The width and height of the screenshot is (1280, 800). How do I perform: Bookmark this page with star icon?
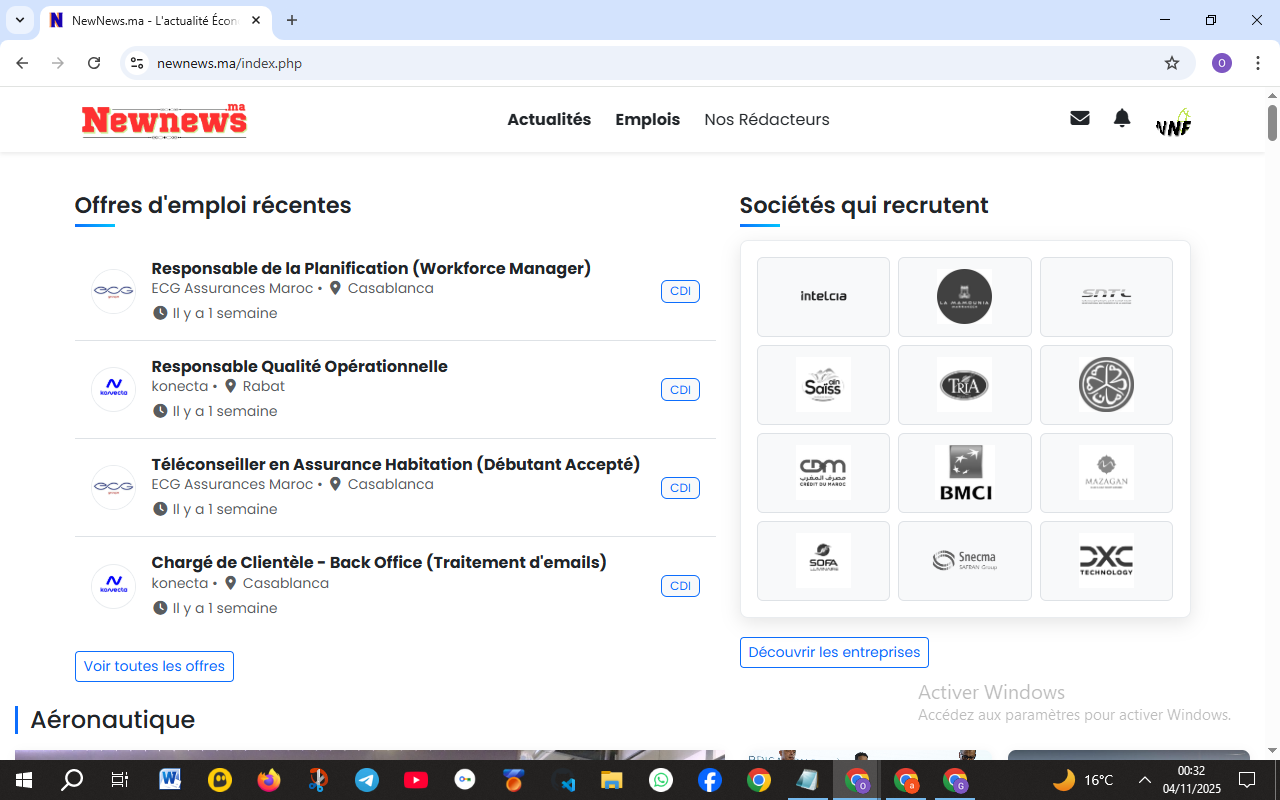[1172, 63]
